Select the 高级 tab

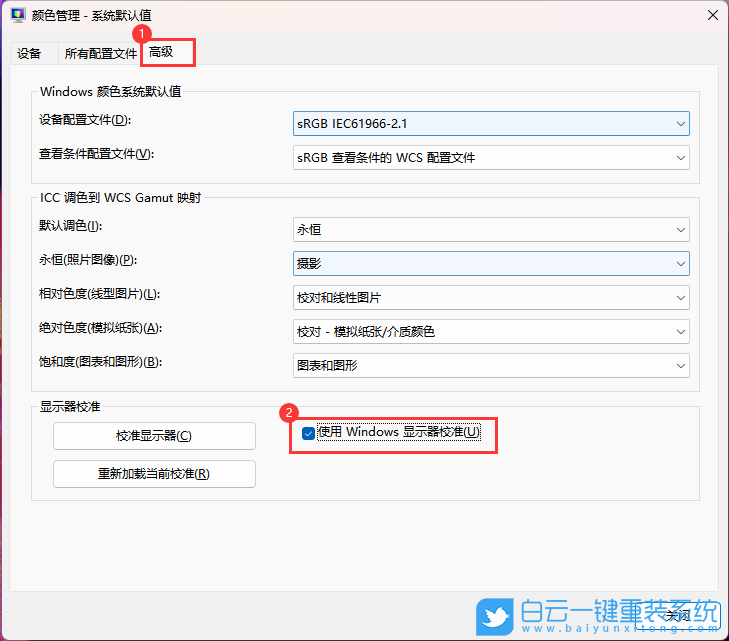click(x=161, y=52)
